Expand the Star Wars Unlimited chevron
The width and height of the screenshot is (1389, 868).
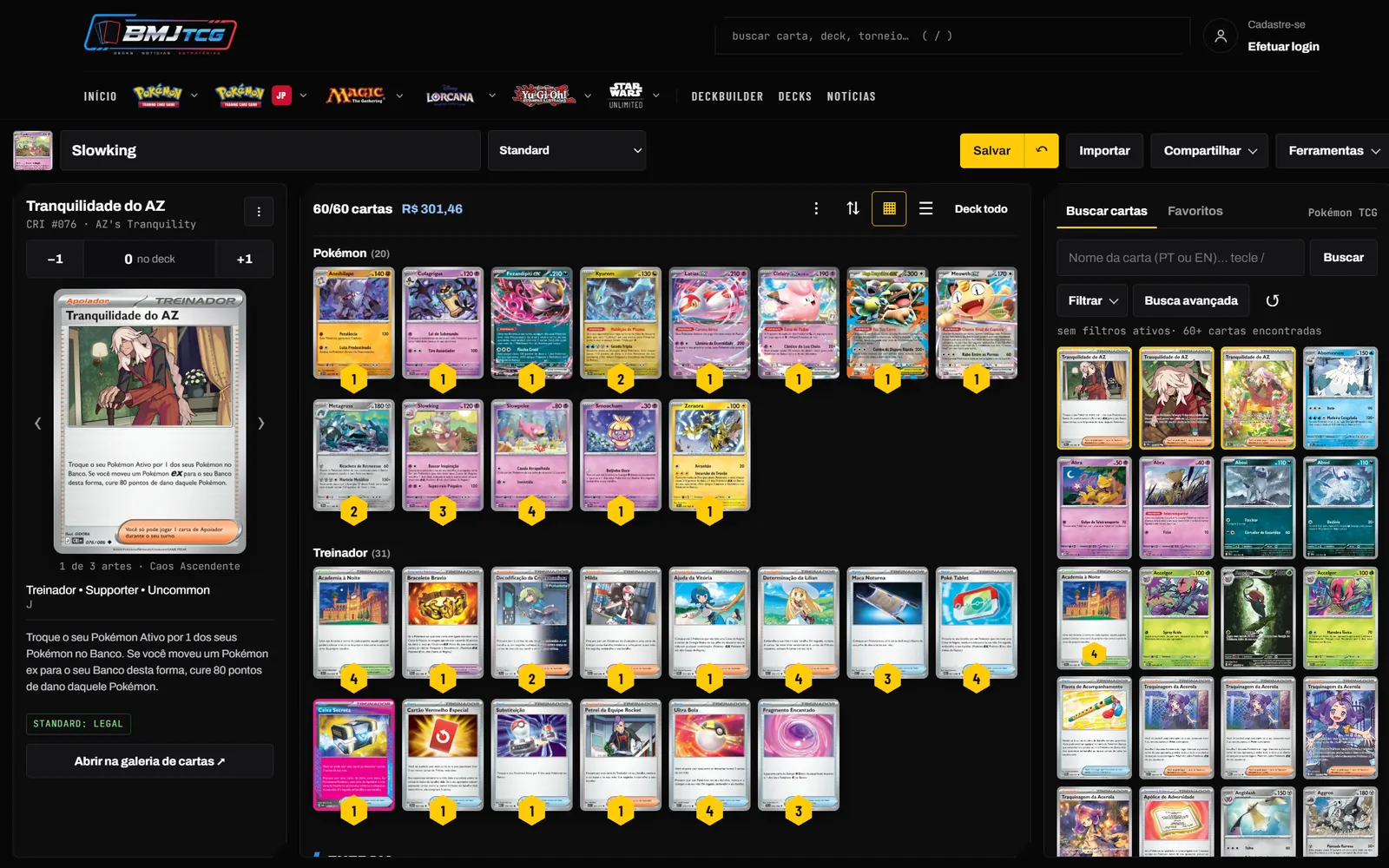pos(656,95)
